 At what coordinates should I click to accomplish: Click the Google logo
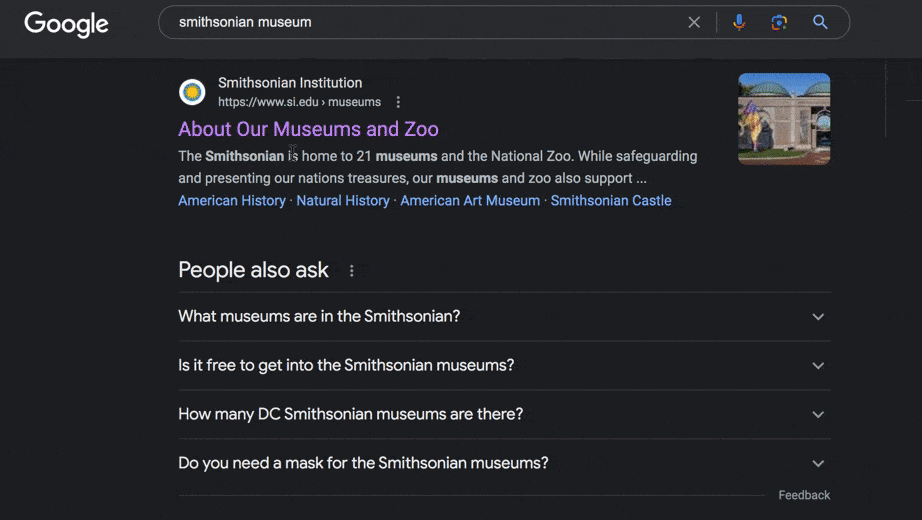(x=66, y=24)
